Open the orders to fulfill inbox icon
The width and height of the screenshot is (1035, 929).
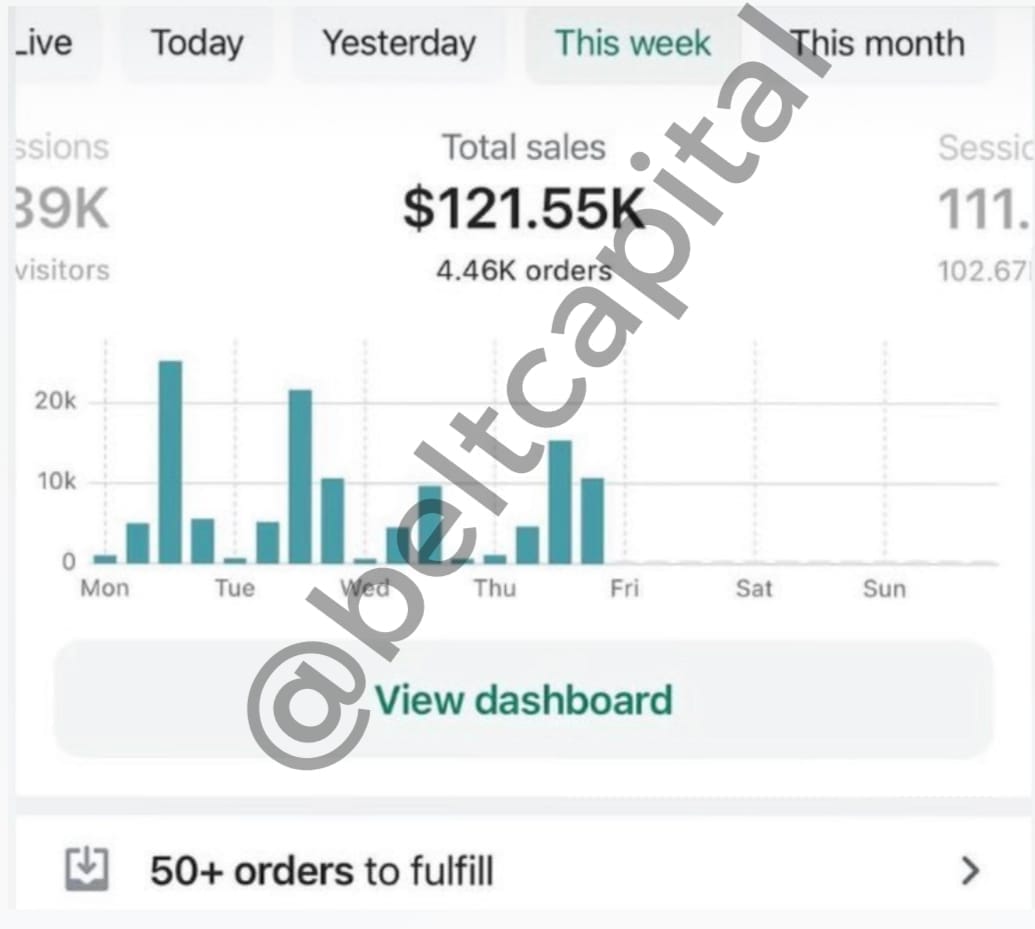86,869
